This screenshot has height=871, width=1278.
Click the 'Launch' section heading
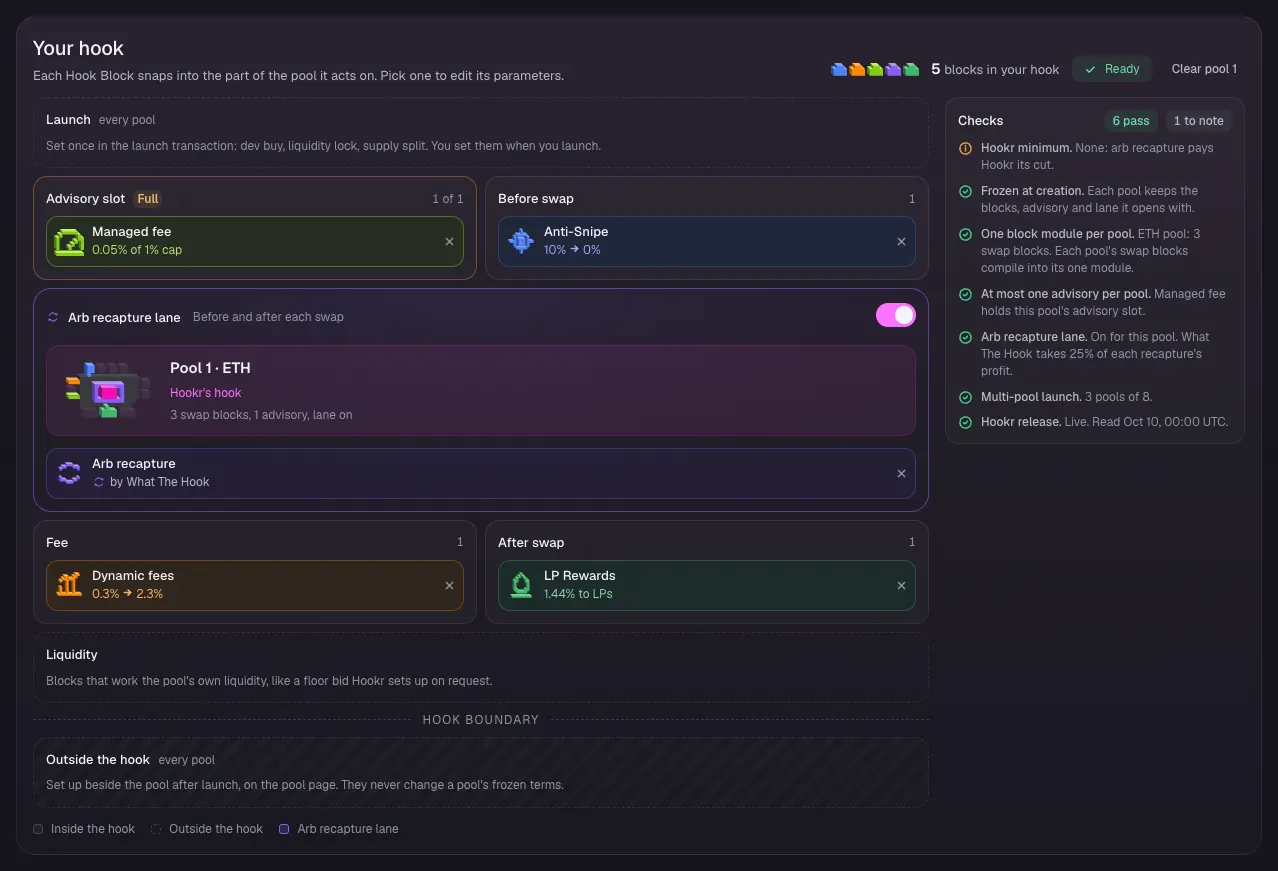[68, 120]
